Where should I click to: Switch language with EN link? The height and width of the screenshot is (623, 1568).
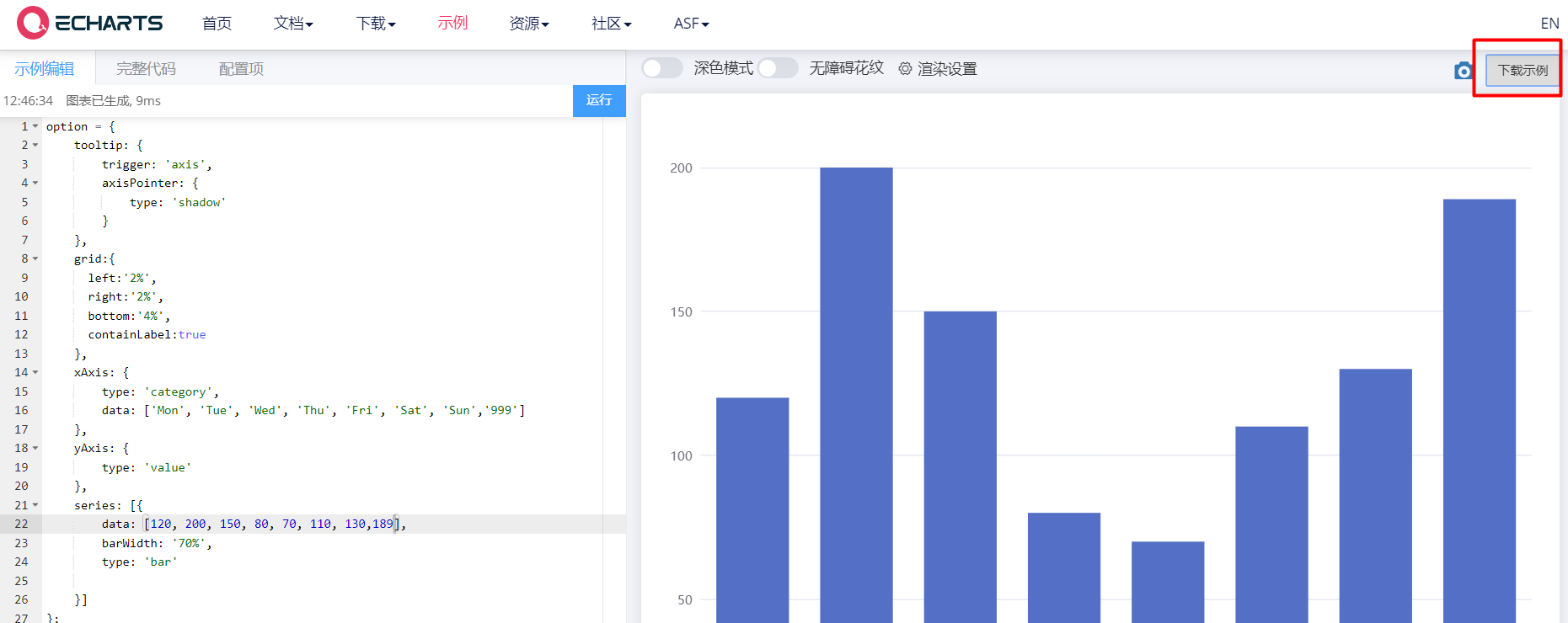tap(1549, 24)
